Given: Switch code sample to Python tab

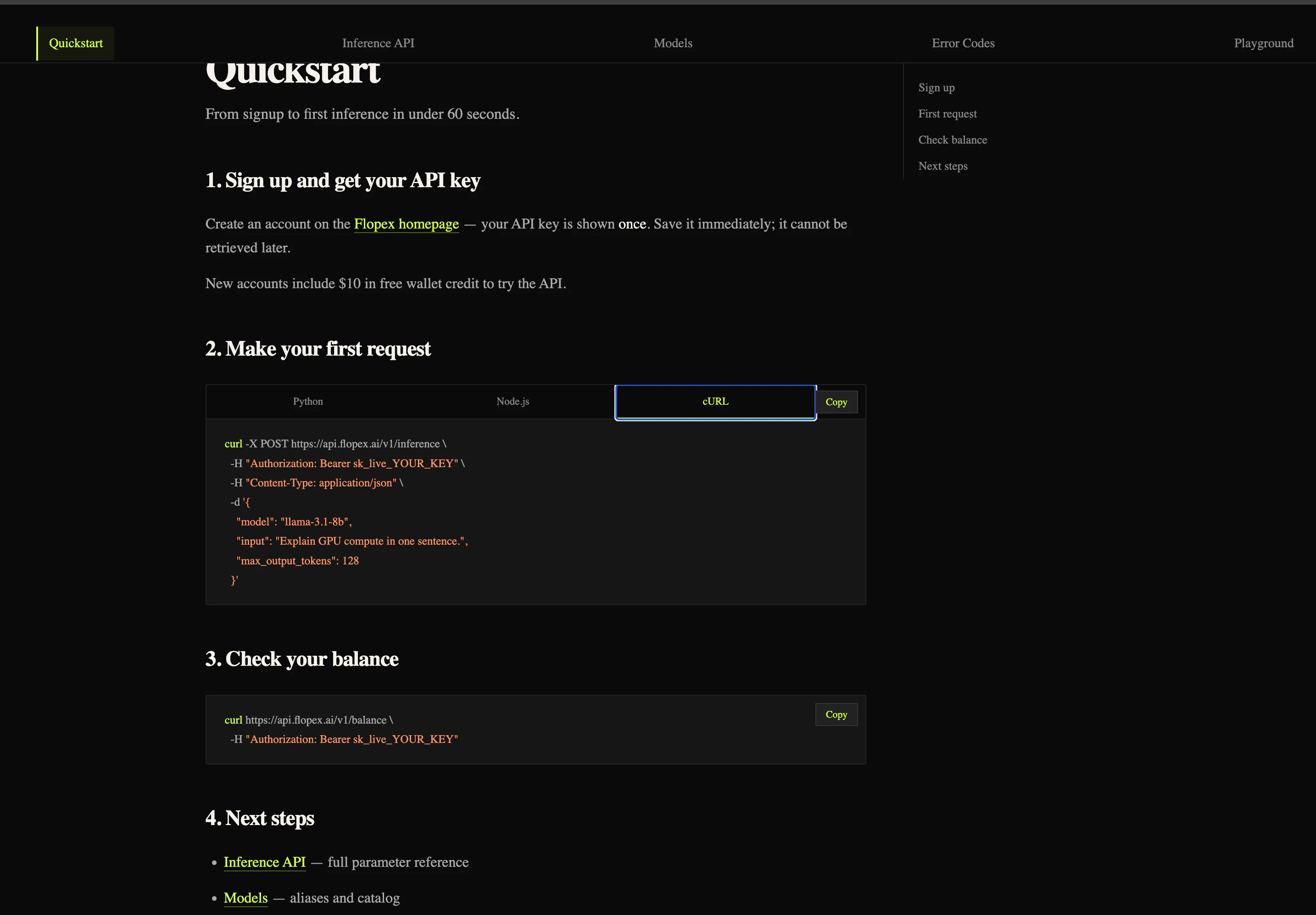Looking at the screenshot, I should tap(308, 402).
